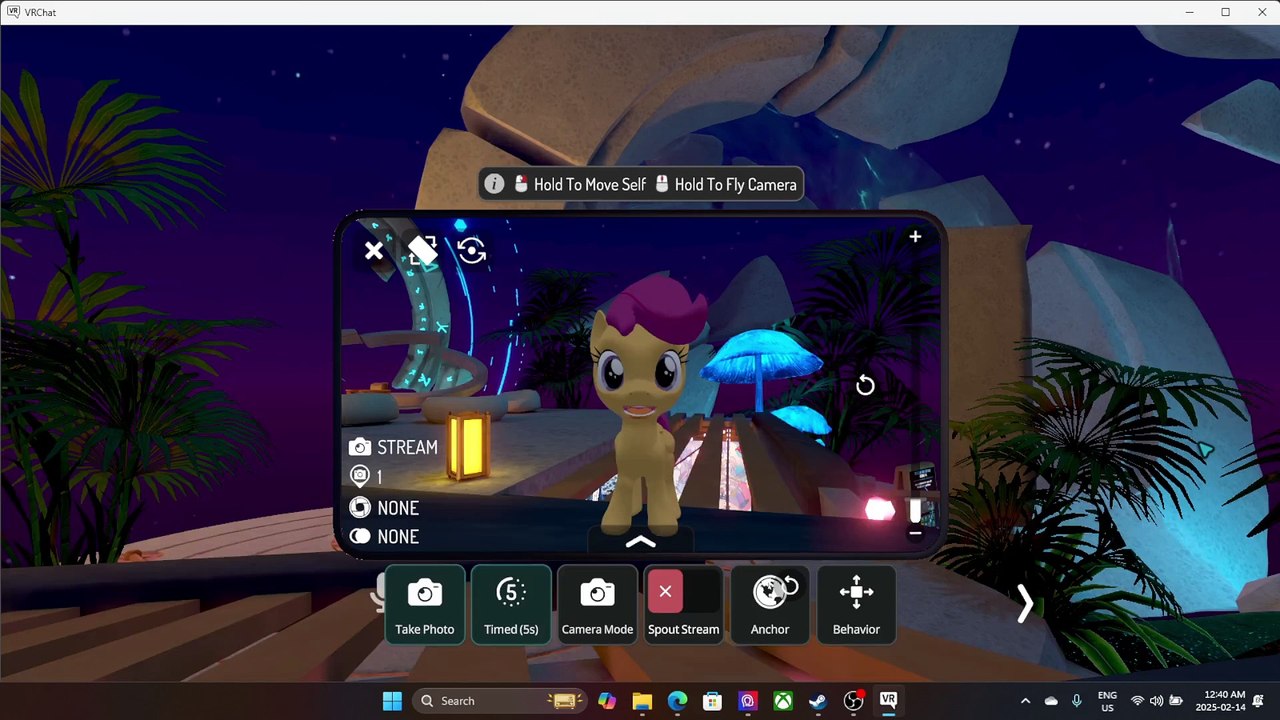The height and width of the screenshot is (720, 1280).
Task: Click the microphone icon beside Take Photo
Action: pyautogui.click(x=379, y=592)
